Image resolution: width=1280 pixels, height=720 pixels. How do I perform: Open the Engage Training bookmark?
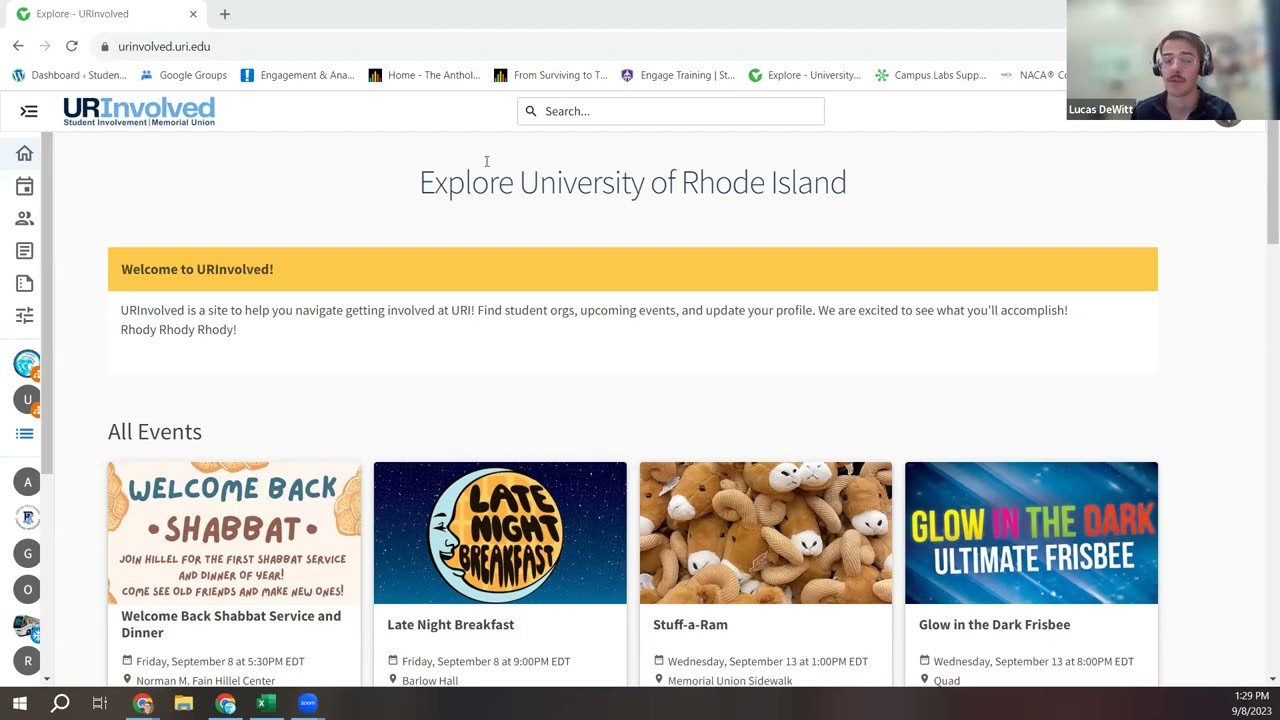point(678,75)
